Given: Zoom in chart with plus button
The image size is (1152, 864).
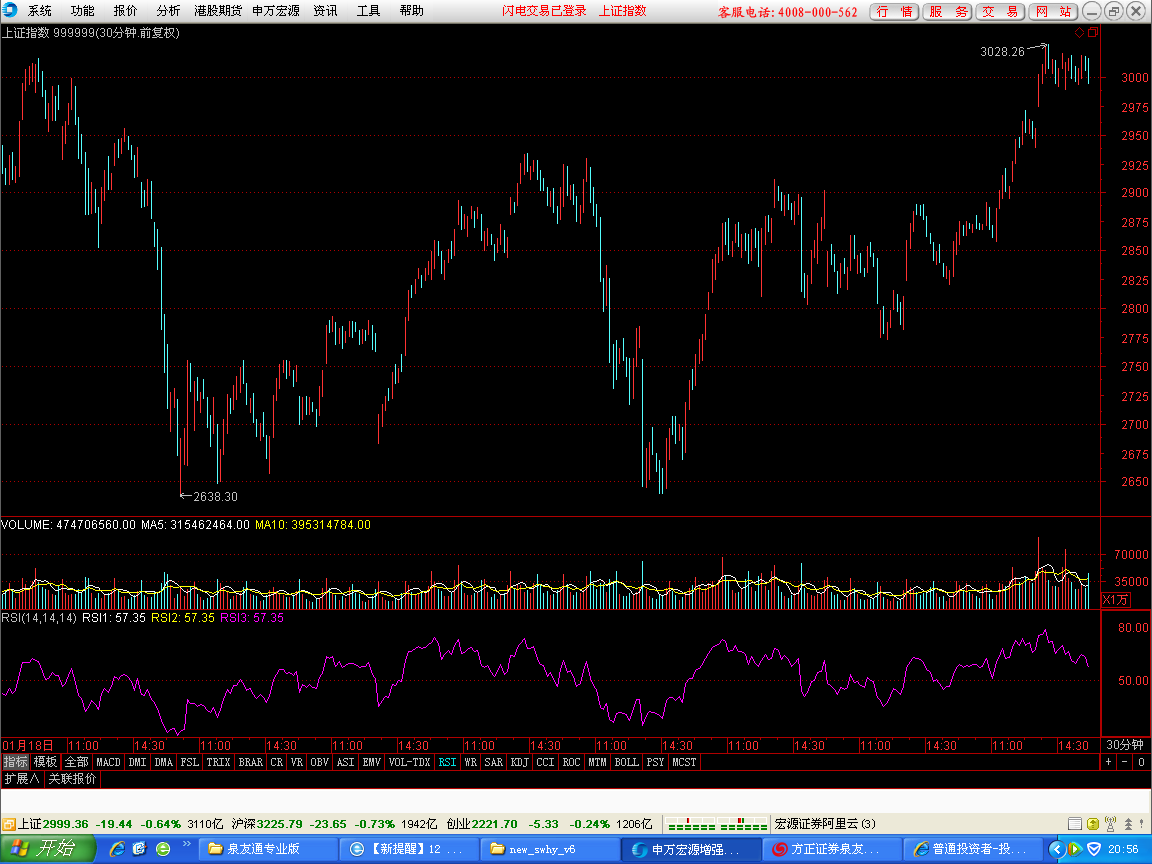Looking at the screenshot, I should coord(1109,762).
